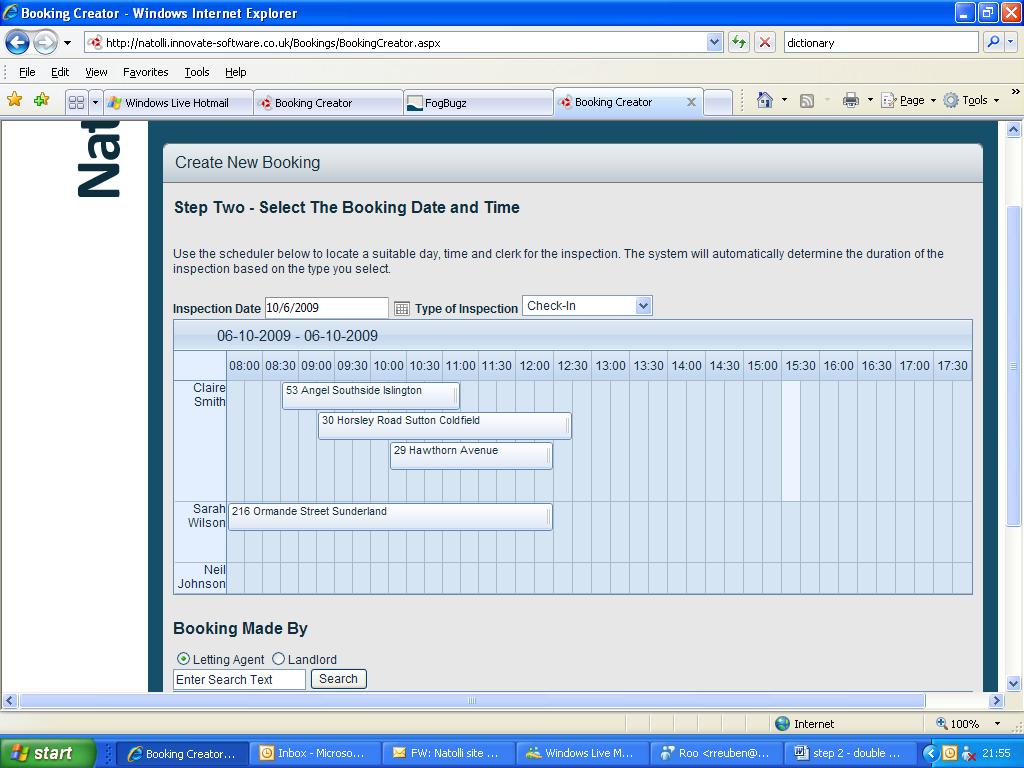Viewport: 1024px width, 768px height.
Task: Open a new blank tab
Action: (x=718, y=103)
